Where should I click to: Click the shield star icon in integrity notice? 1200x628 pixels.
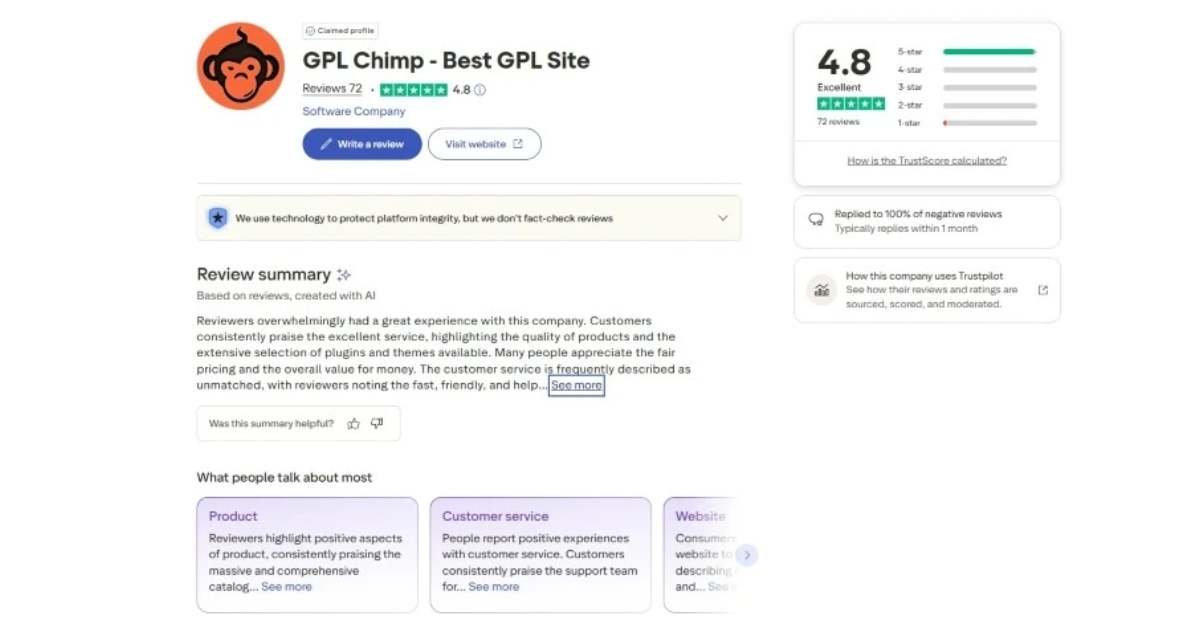(x=217, y=218)
